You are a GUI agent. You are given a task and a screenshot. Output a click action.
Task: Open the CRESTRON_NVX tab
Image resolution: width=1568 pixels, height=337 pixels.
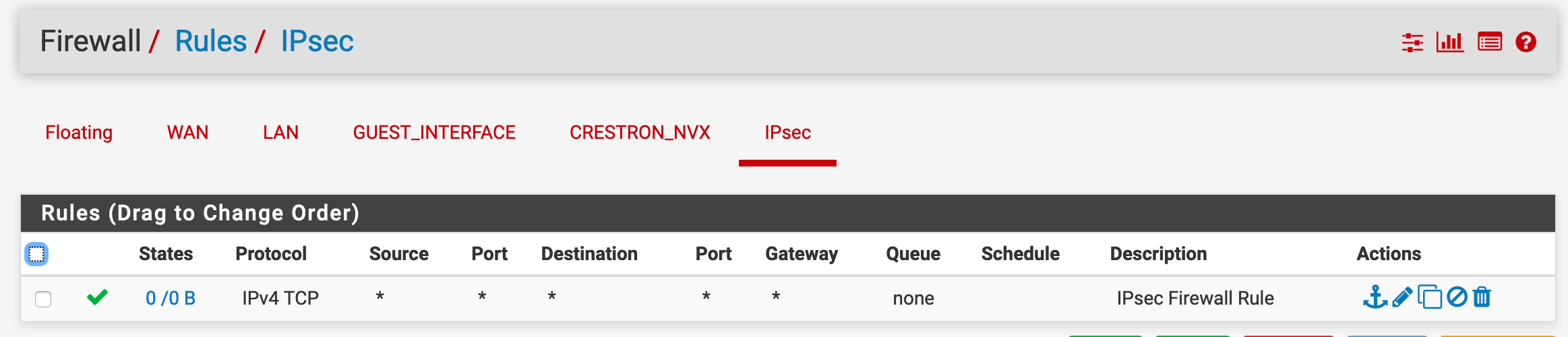pos(640,132)
